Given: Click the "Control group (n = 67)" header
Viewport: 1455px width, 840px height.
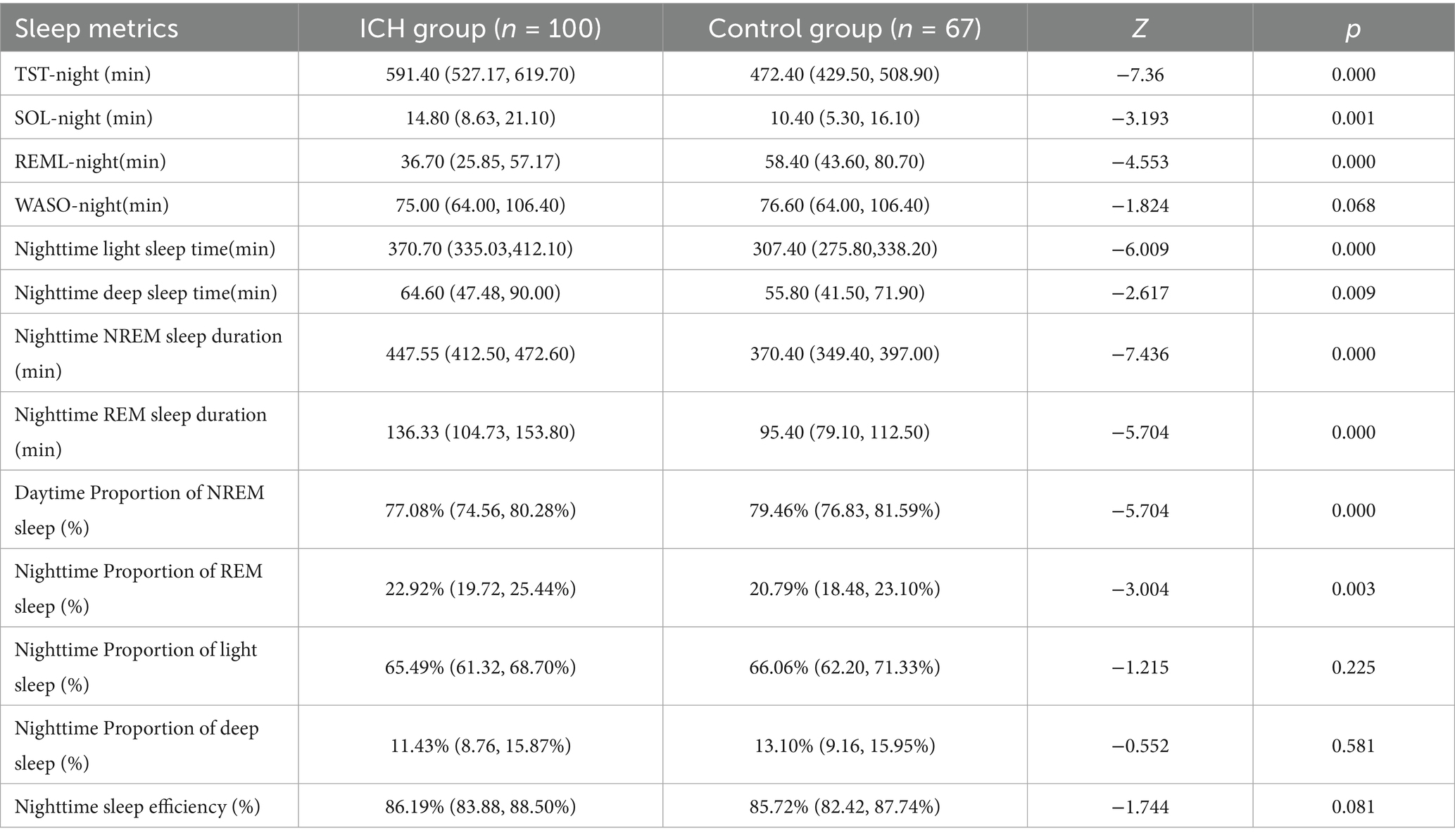Looking at the screenshot, I should tap(844, 29).
